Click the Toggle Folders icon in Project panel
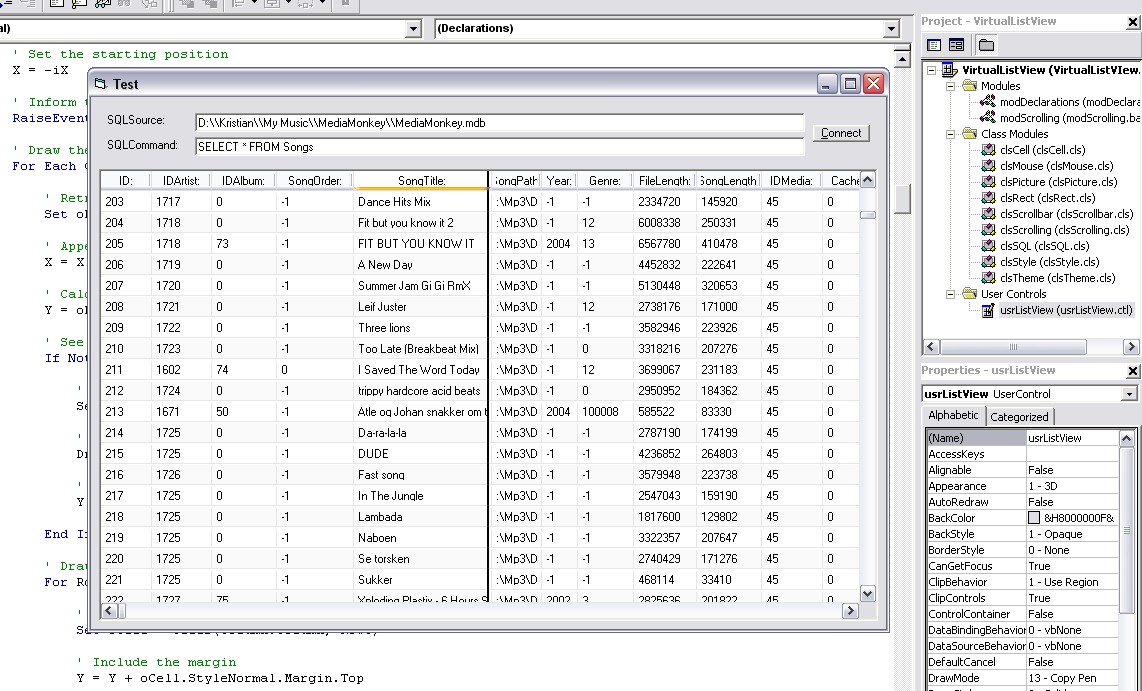The image size is (1142, 691). [x=986, y=45]
